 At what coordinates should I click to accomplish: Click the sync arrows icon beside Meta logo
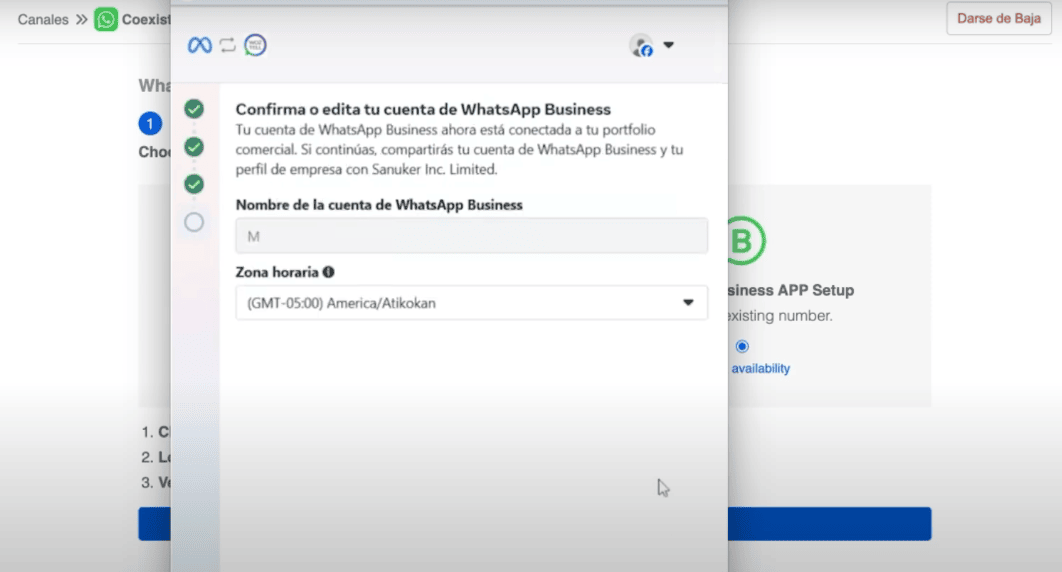coord(228,45)
